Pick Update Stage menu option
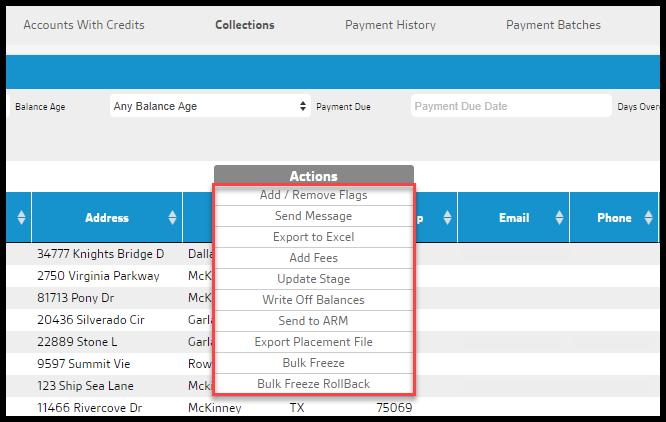This screenshot has height=422, width=666. point(313,279)
